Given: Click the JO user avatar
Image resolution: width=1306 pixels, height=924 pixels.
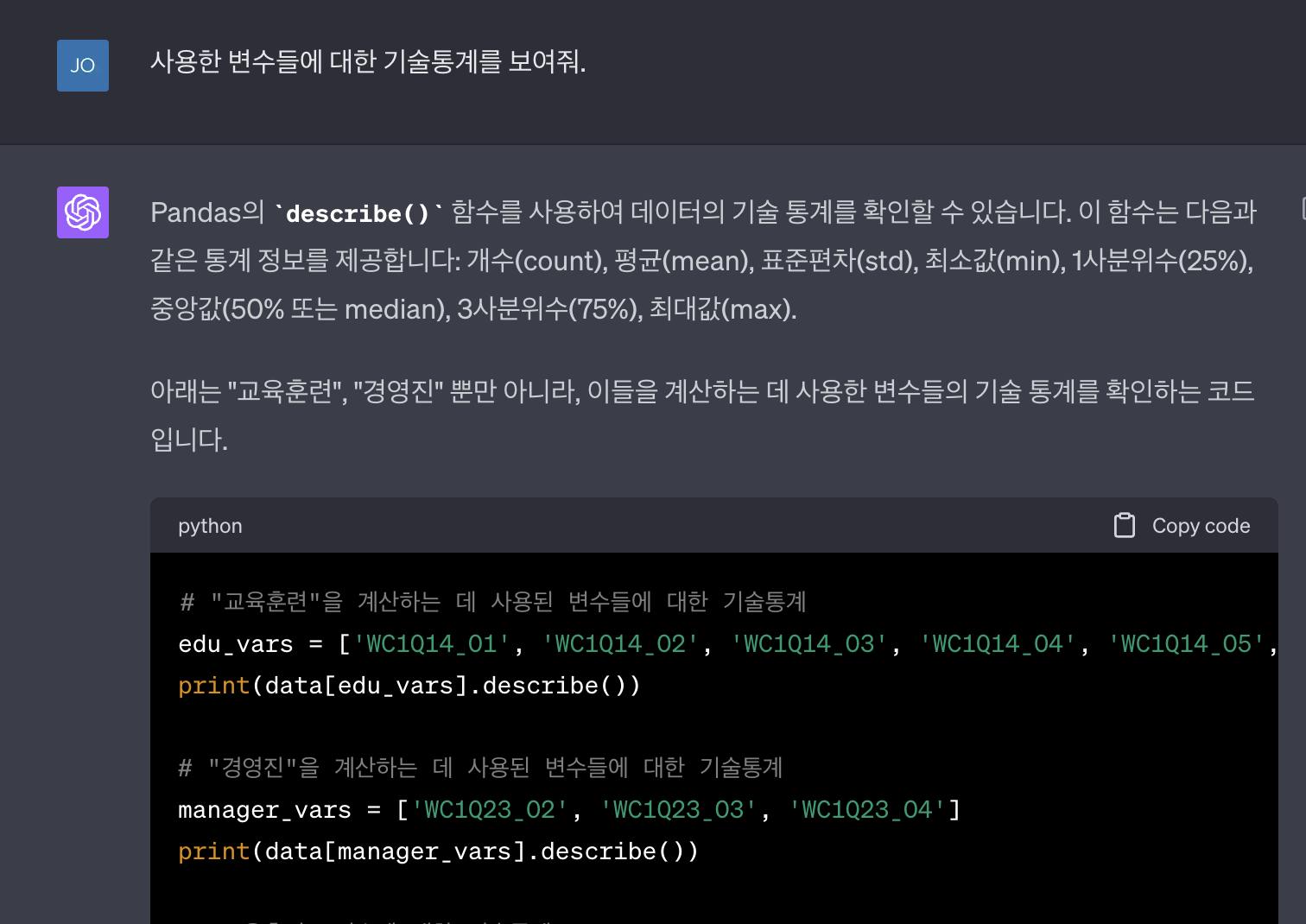Looking at the screenshot, I should click(83, 66).
